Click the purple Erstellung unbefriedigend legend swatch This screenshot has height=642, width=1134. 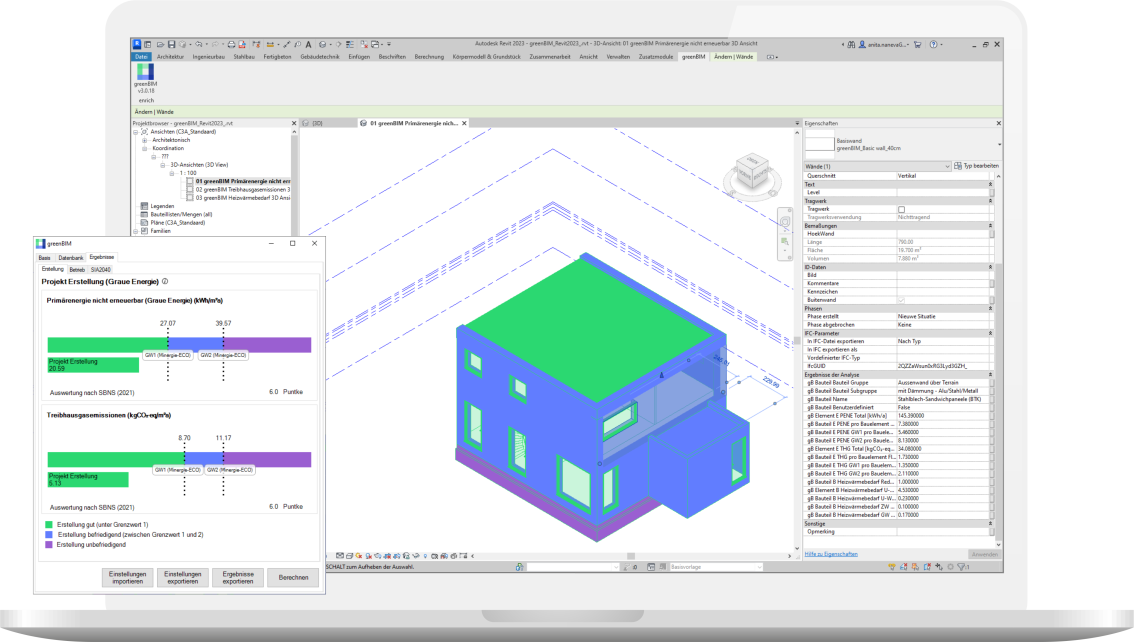point(49,545)
